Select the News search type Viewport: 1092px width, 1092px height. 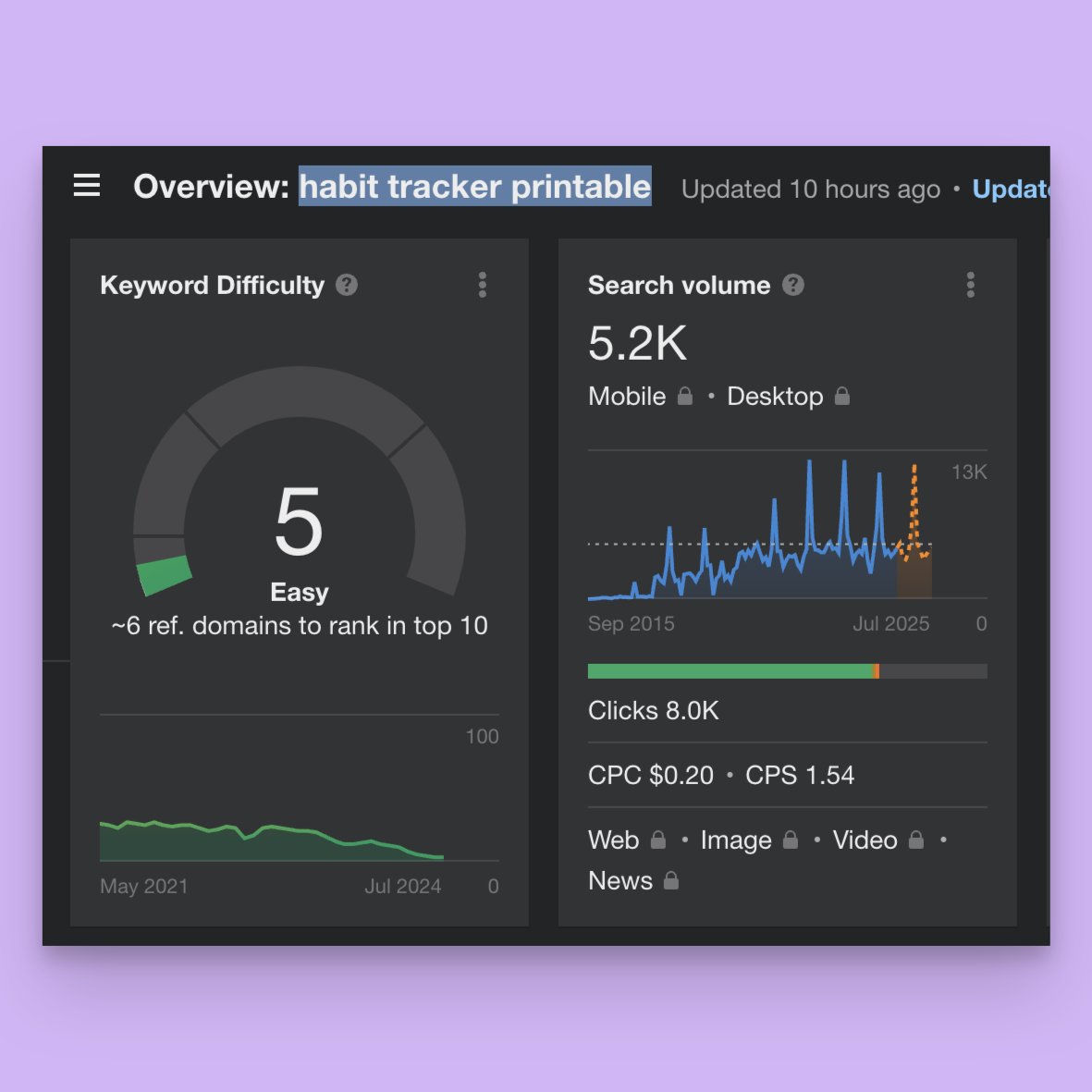pyautogui.click(x=620, y=881)
